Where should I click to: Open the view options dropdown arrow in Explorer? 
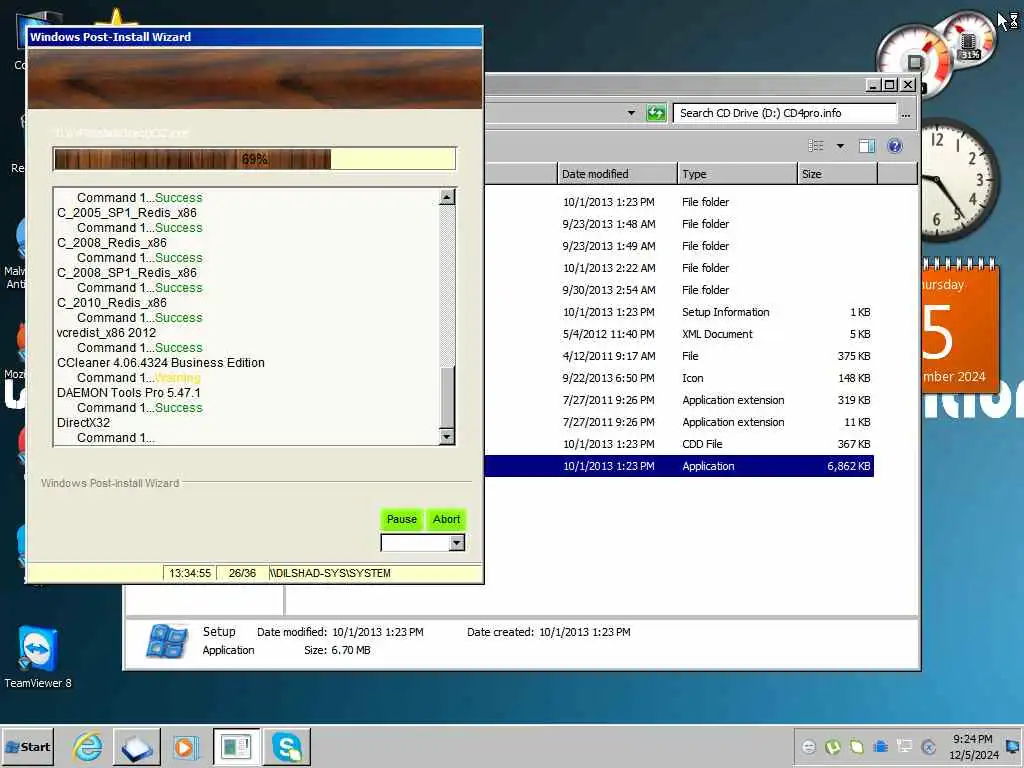tap(840, 146)
